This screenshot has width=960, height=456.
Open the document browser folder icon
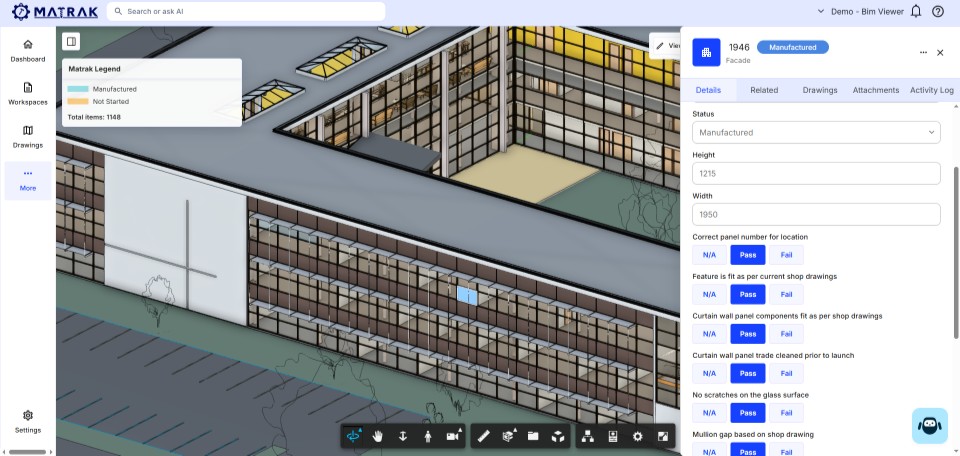tap(533, 436)
